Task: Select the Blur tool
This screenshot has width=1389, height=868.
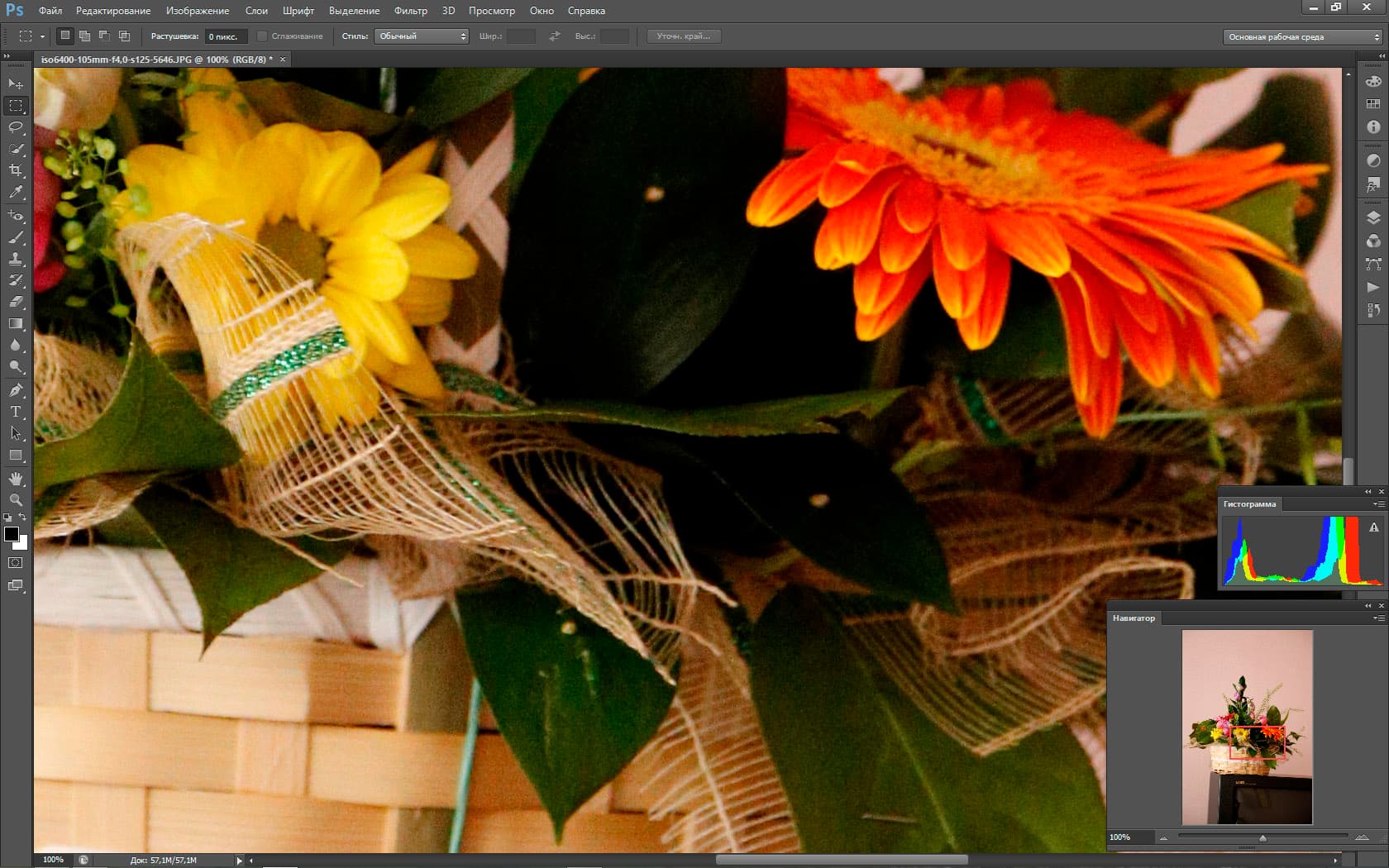Action: tap(16, 345)
